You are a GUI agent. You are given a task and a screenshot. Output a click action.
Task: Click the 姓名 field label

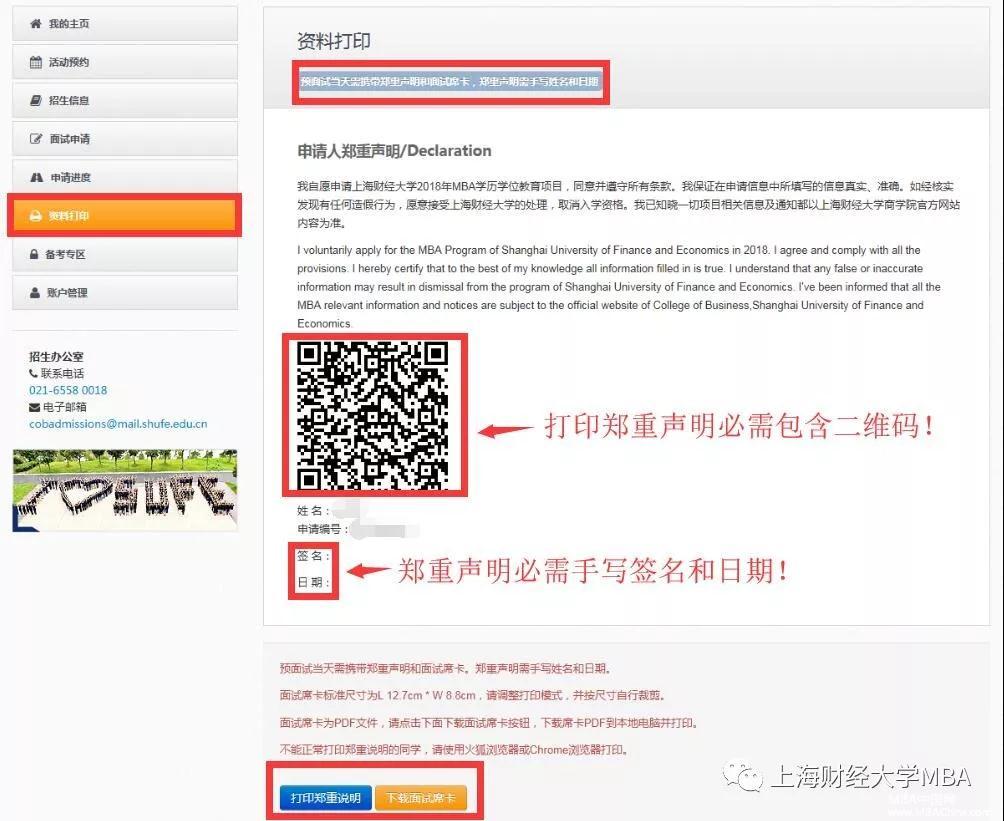click(313, 510)
